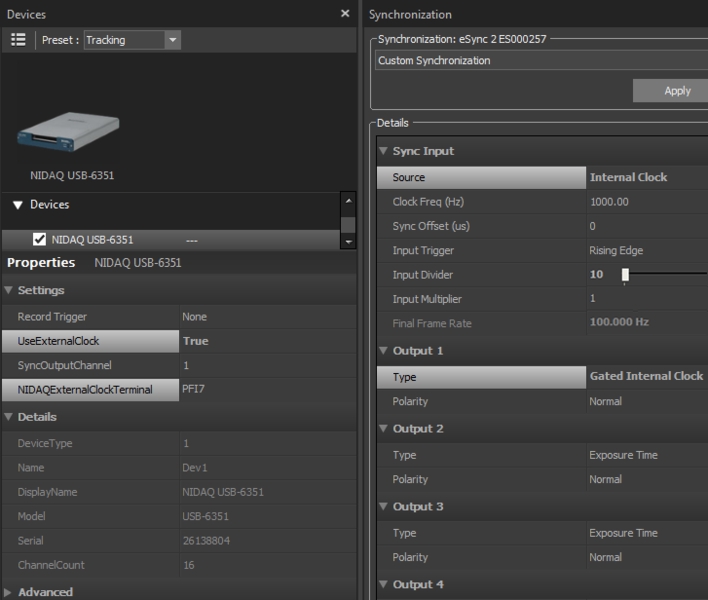Close the Devices panel
This screenshot has width=708, height=600.
coord(345,14)
